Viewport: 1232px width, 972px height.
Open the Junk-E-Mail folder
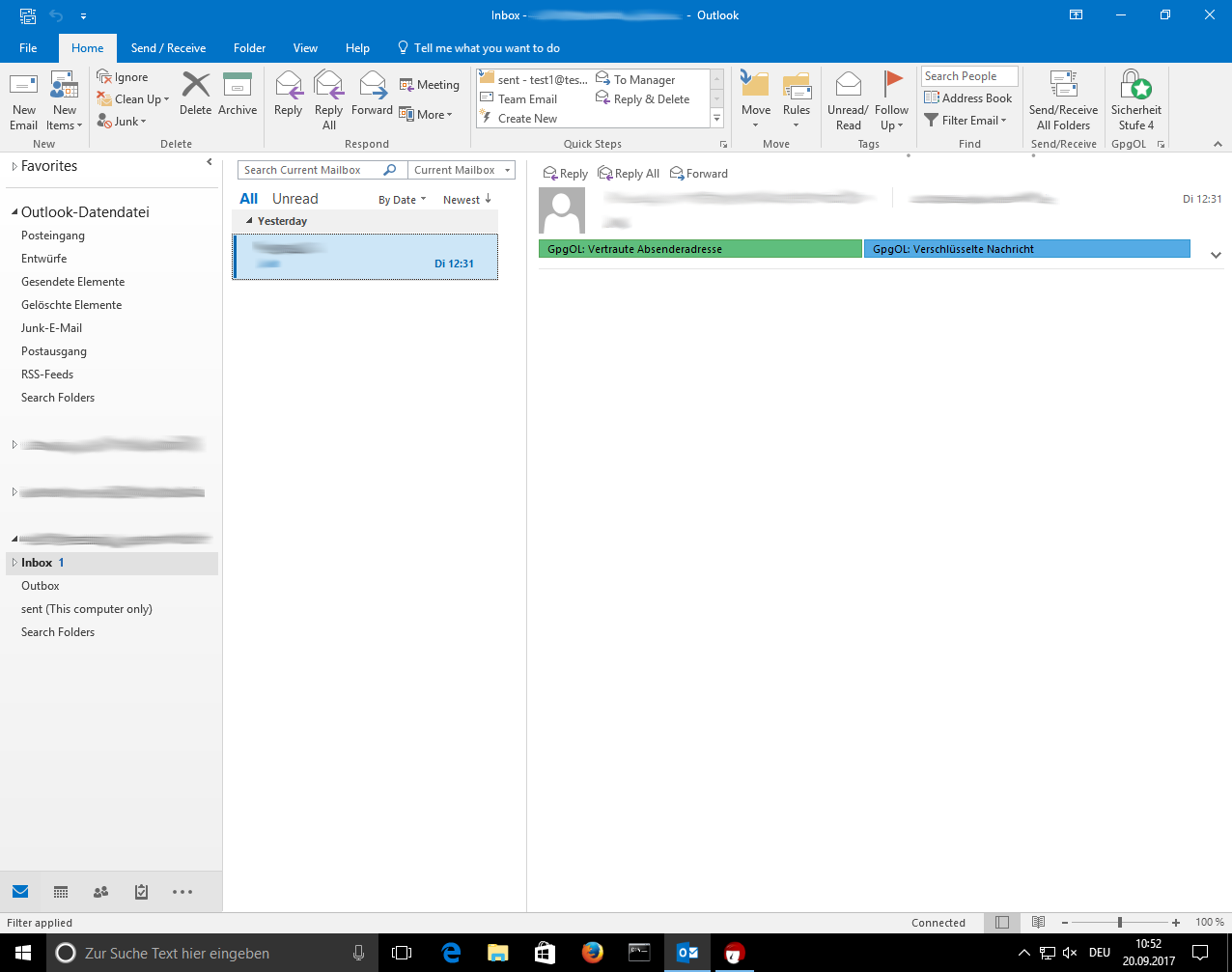pos(51,328)
